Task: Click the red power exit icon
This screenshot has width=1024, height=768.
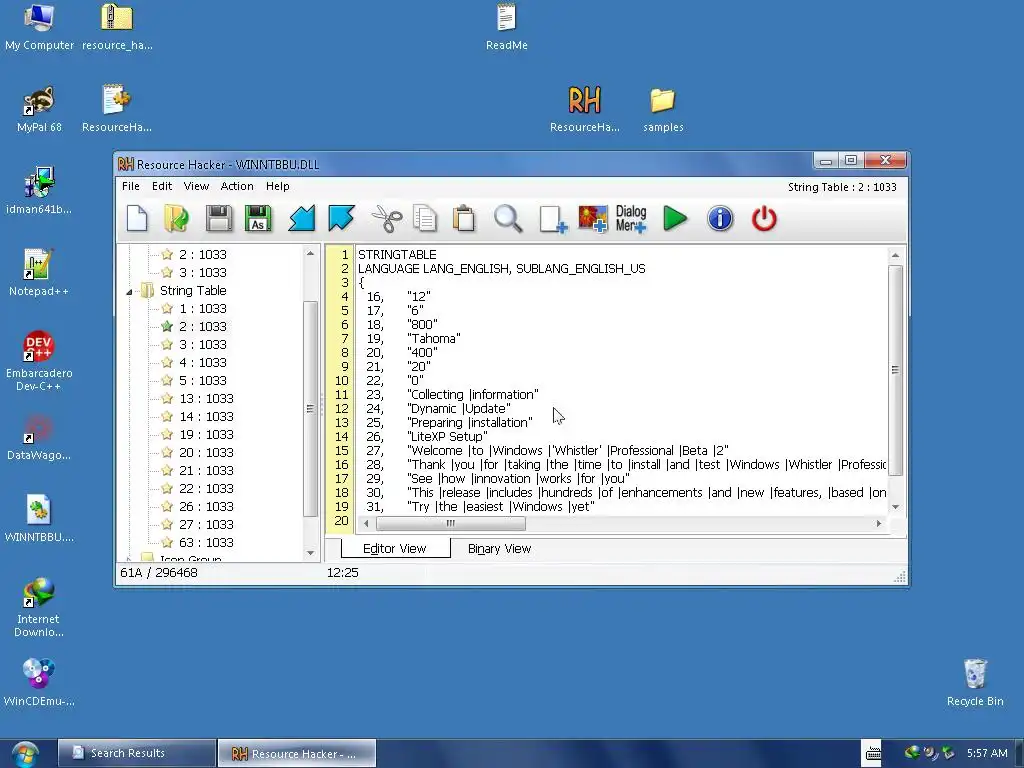Action: pyautogui.click(x=764, y=218)
